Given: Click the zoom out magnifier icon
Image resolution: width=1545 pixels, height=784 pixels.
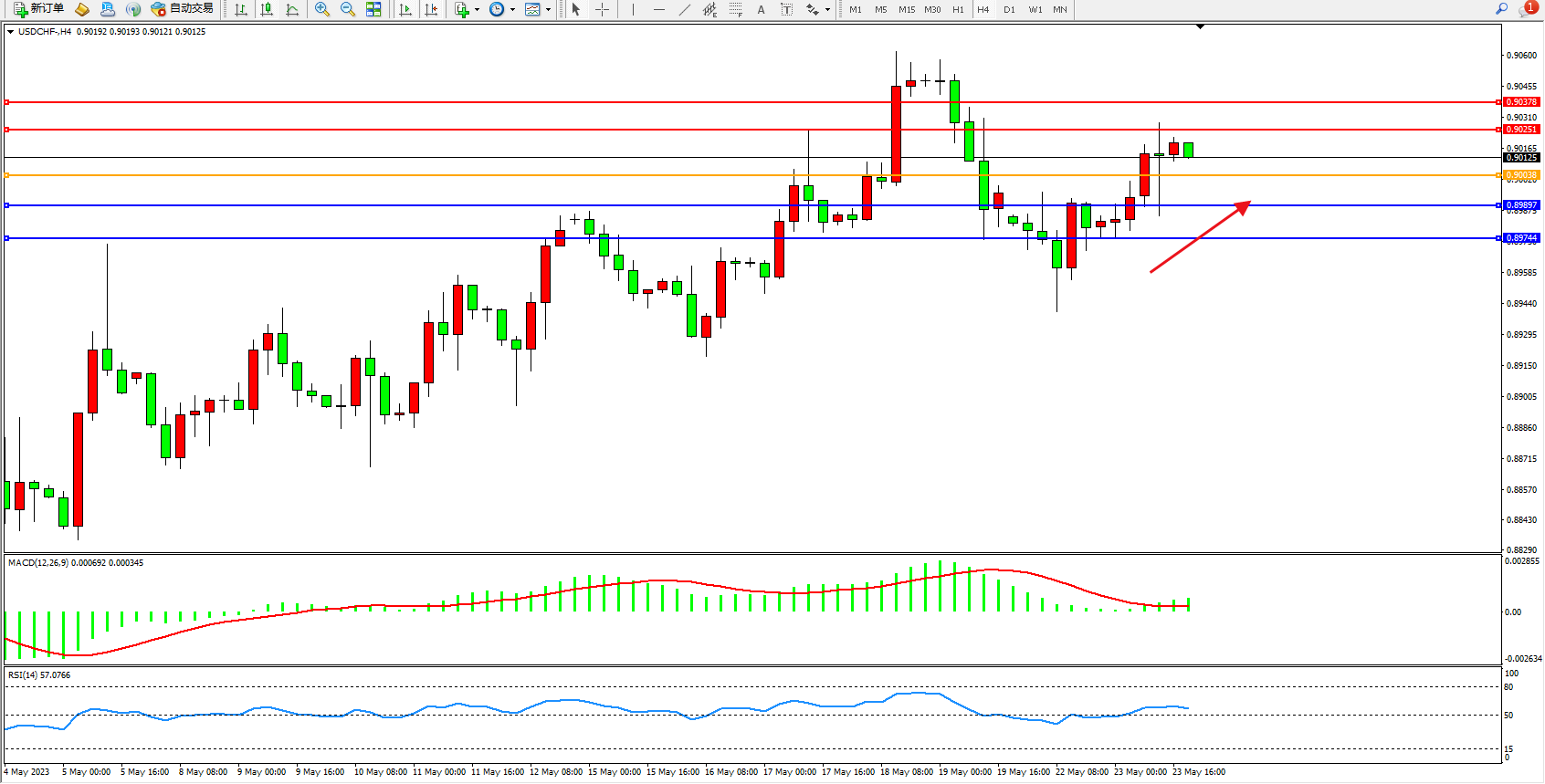Looking at the screenshot, I should point(348,9).
